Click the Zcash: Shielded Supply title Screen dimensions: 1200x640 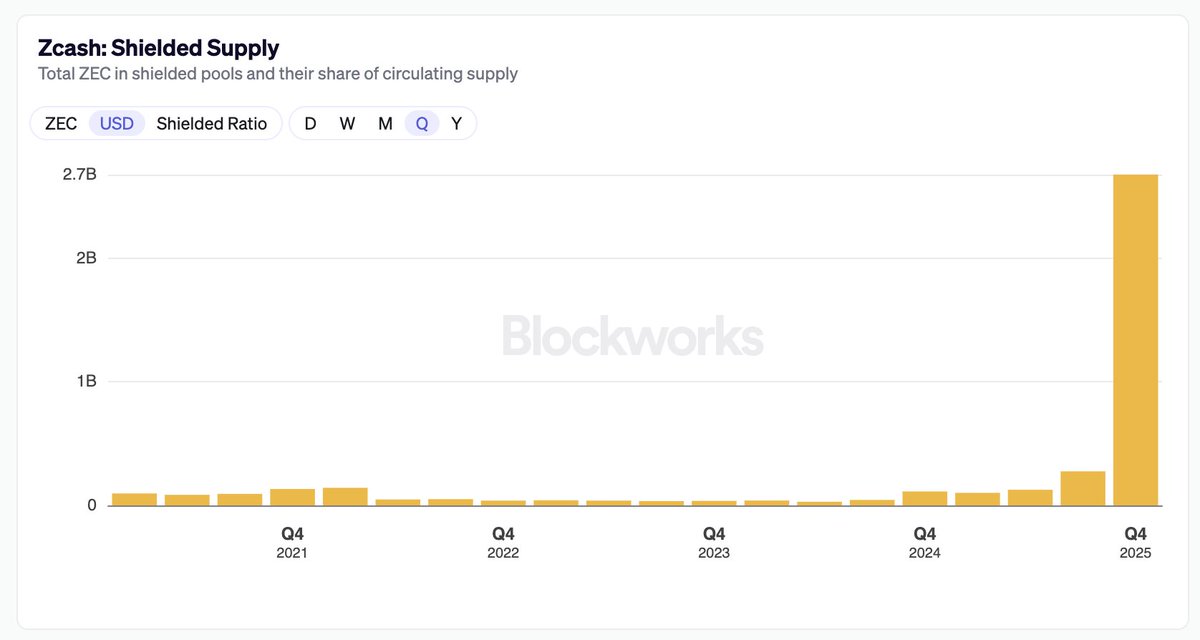pyautogui.click(x=158, y=47)
